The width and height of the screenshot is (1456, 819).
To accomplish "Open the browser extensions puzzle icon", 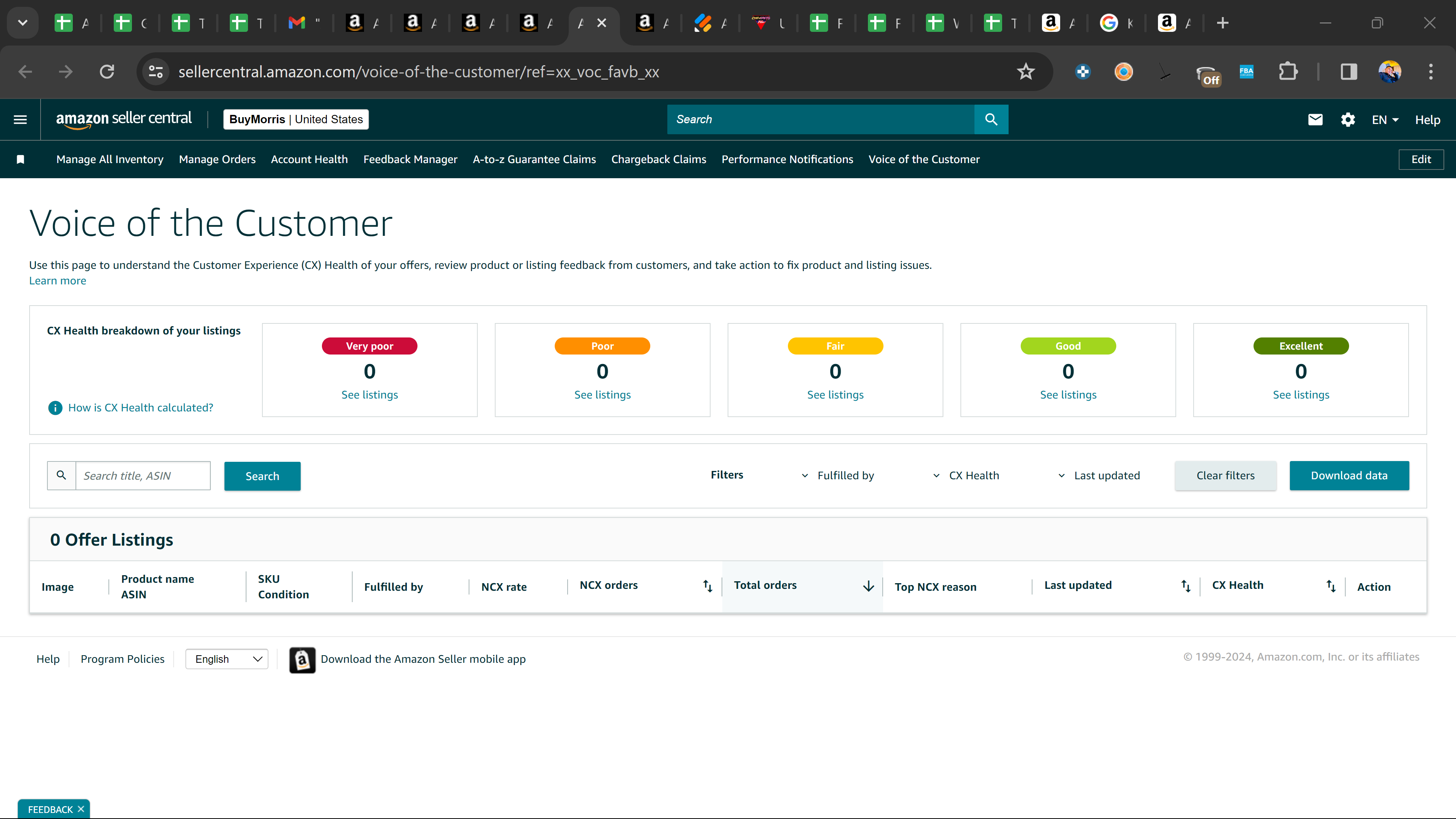I will click(1288, 72).
